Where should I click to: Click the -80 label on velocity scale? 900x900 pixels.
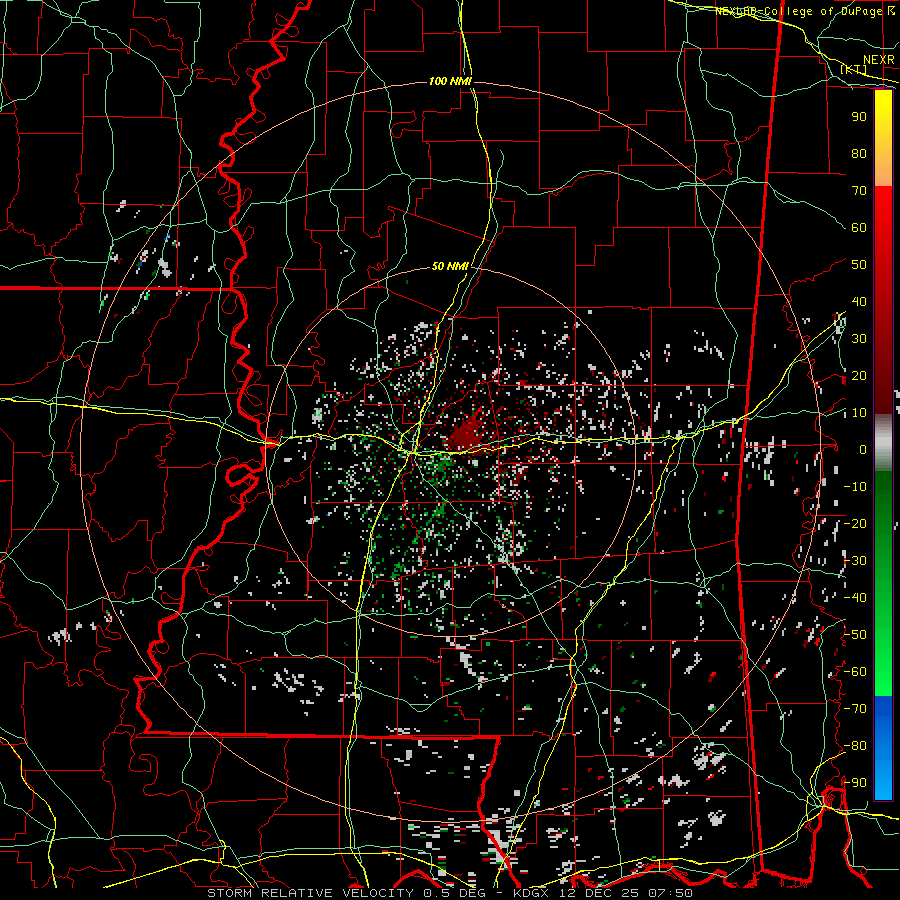pos(855,746)
